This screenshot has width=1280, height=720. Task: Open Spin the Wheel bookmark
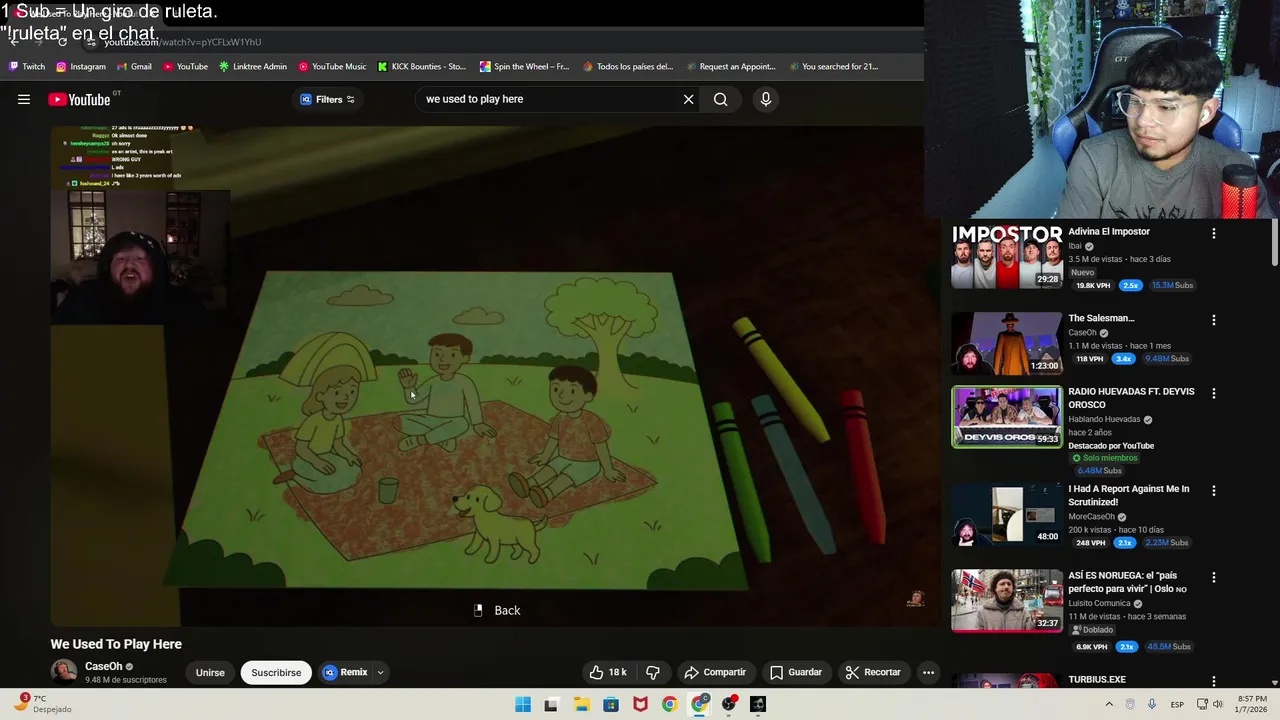point(525,67)
